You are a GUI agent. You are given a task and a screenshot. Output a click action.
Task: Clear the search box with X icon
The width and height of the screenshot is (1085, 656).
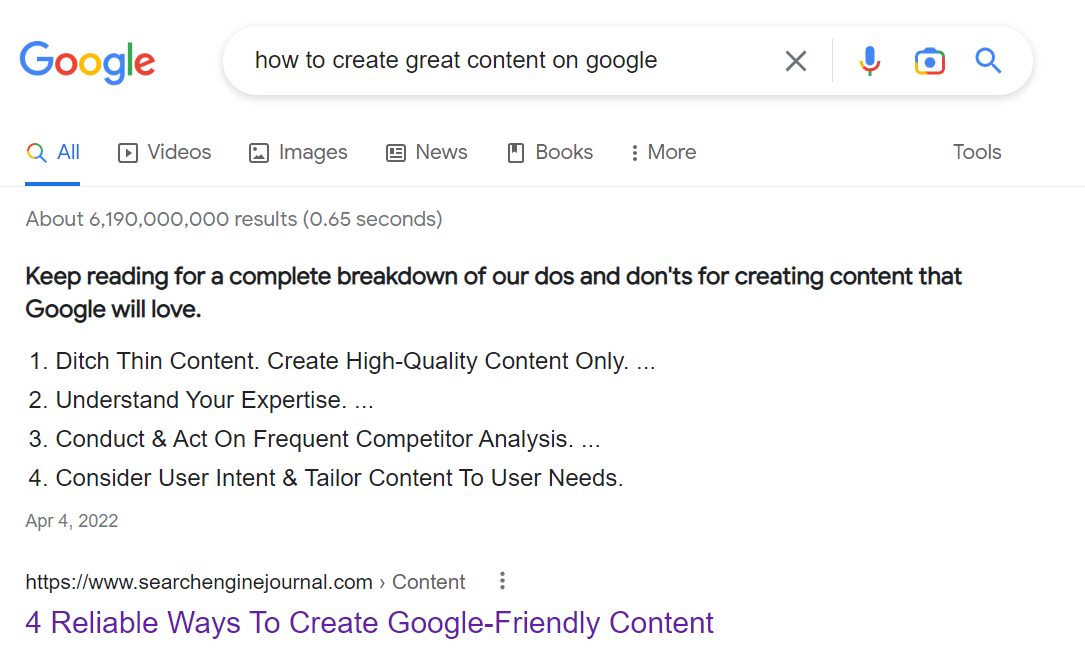pos(796,61)
